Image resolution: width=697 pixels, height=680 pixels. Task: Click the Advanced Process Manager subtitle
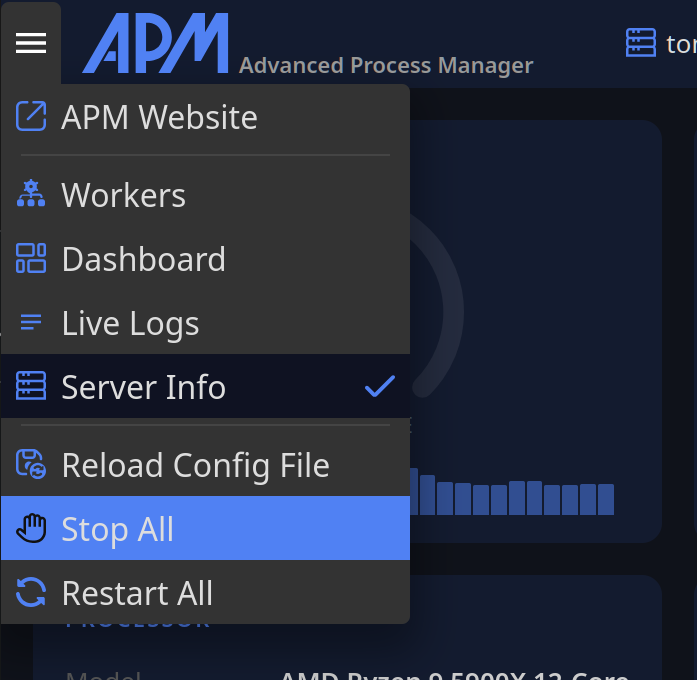386,66
